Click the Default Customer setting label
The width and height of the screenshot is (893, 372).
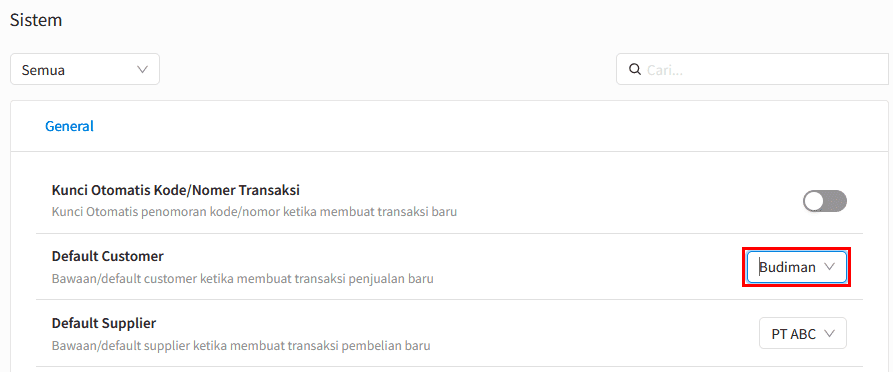pyautogui.click(x=108, y=256)
